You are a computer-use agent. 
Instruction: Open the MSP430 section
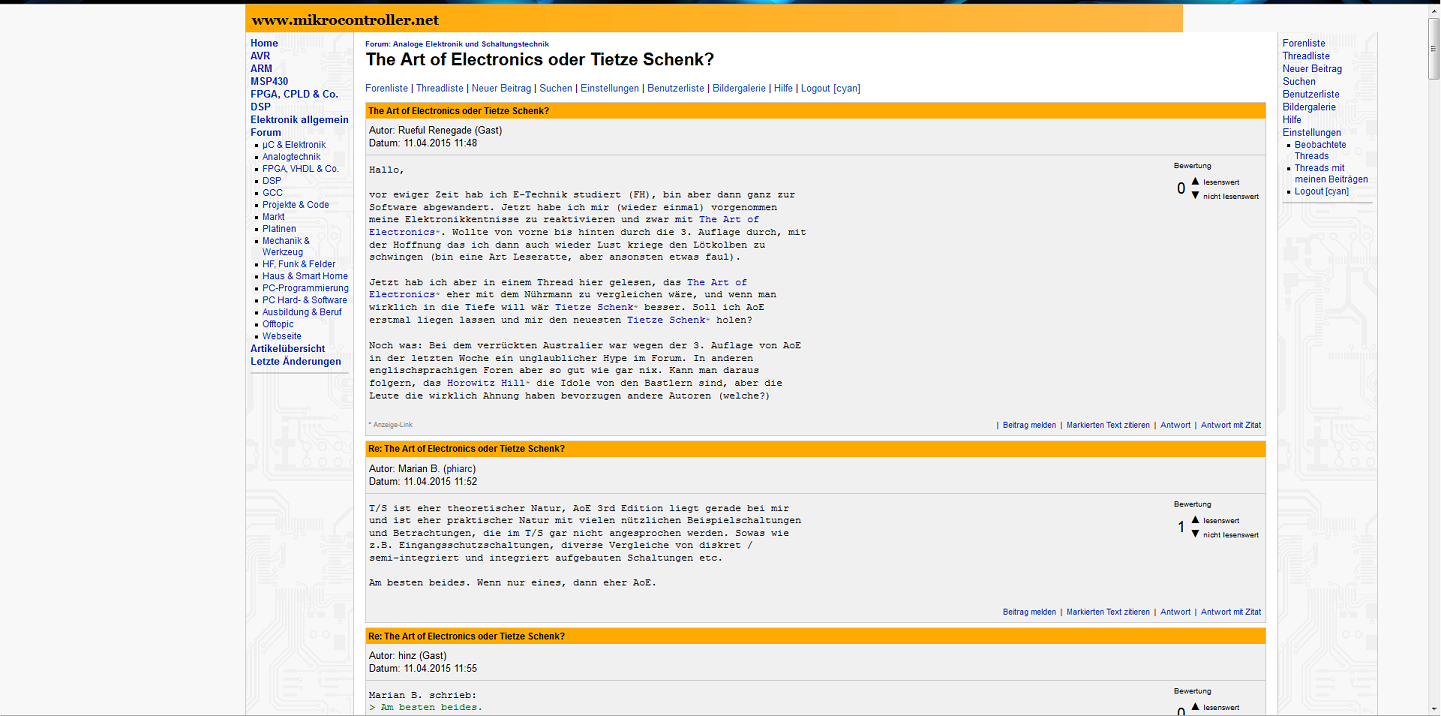click(269, 82)
